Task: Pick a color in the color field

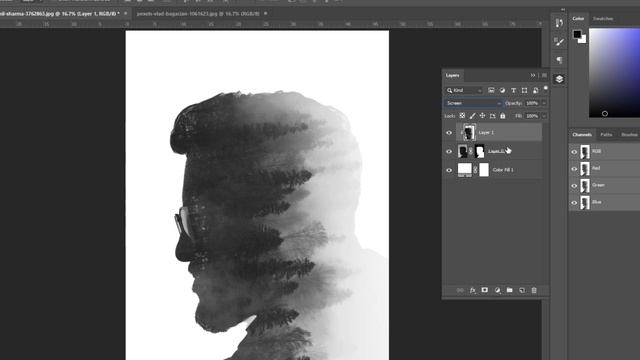Action: [614, 73]
